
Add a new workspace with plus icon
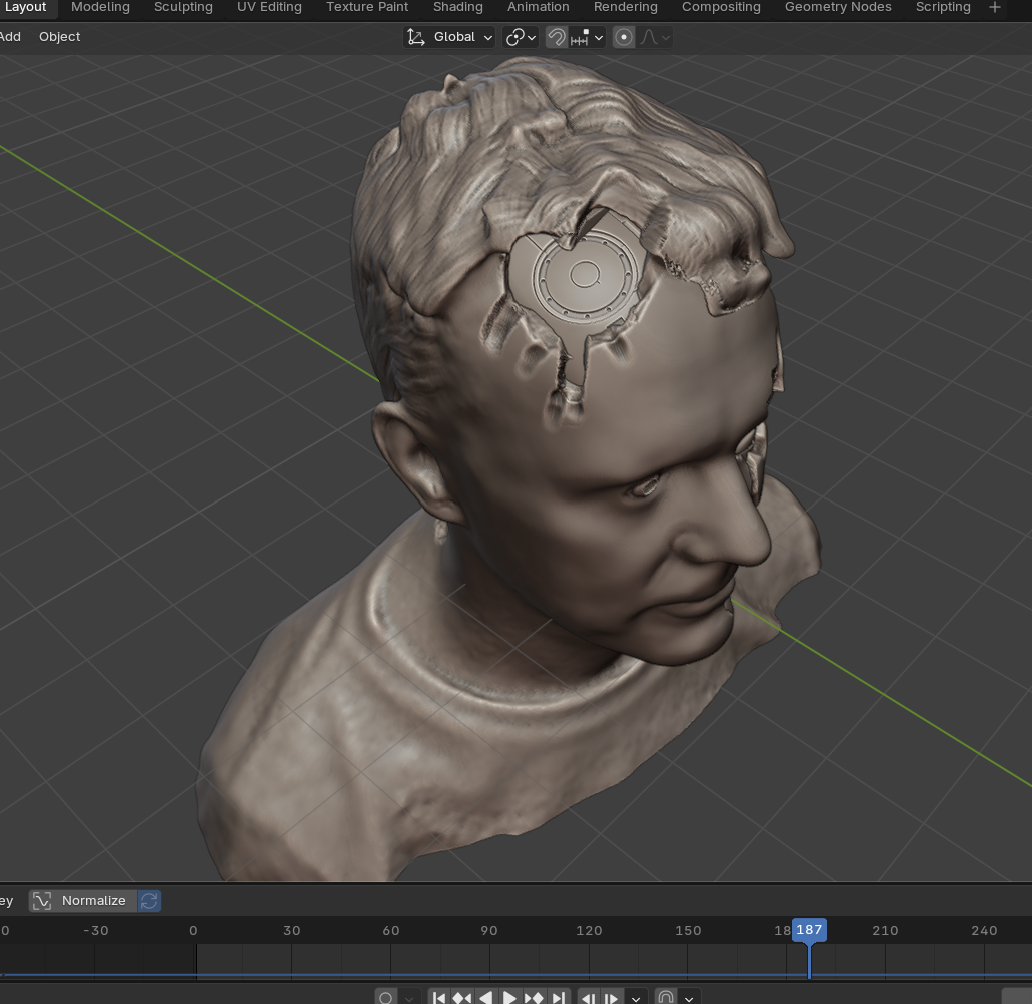pos(994,7)
